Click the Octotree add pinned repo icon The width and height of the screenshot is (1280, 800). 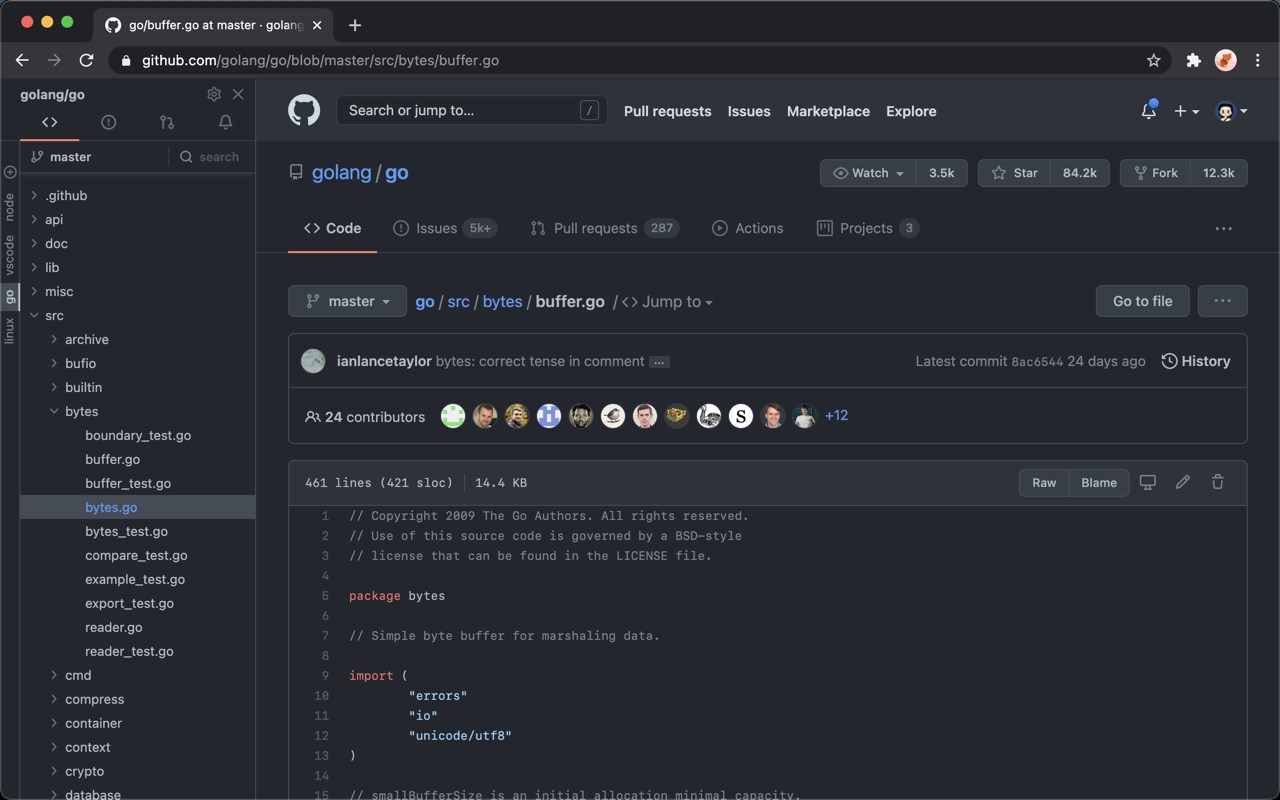click(x=10, y=172)
